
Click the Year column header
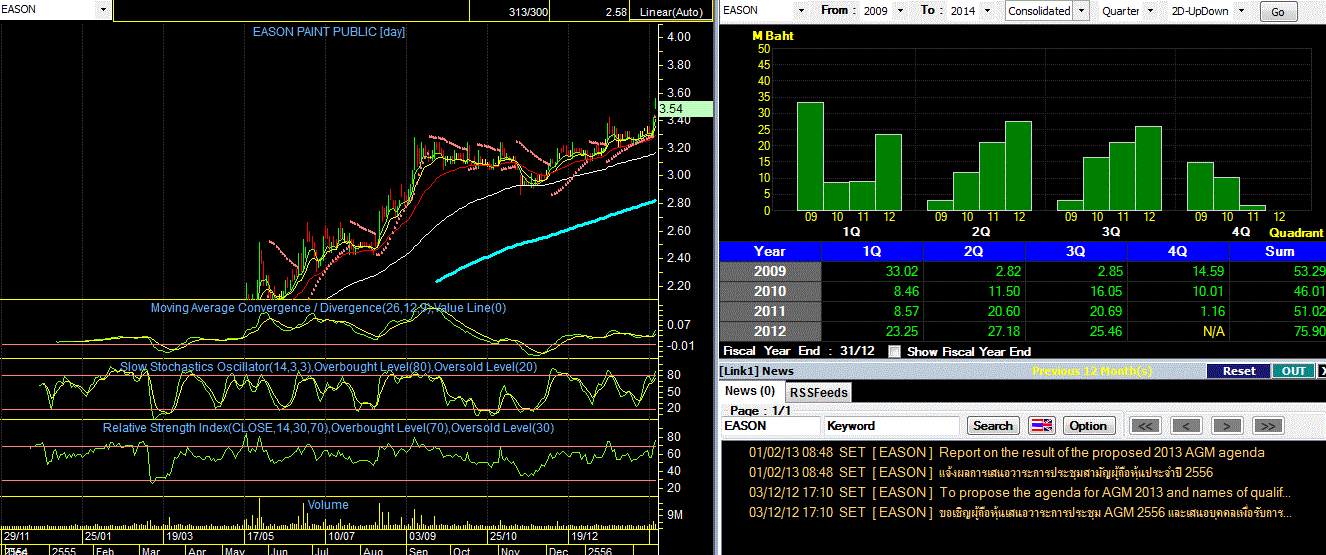click(x=769, y=251)
